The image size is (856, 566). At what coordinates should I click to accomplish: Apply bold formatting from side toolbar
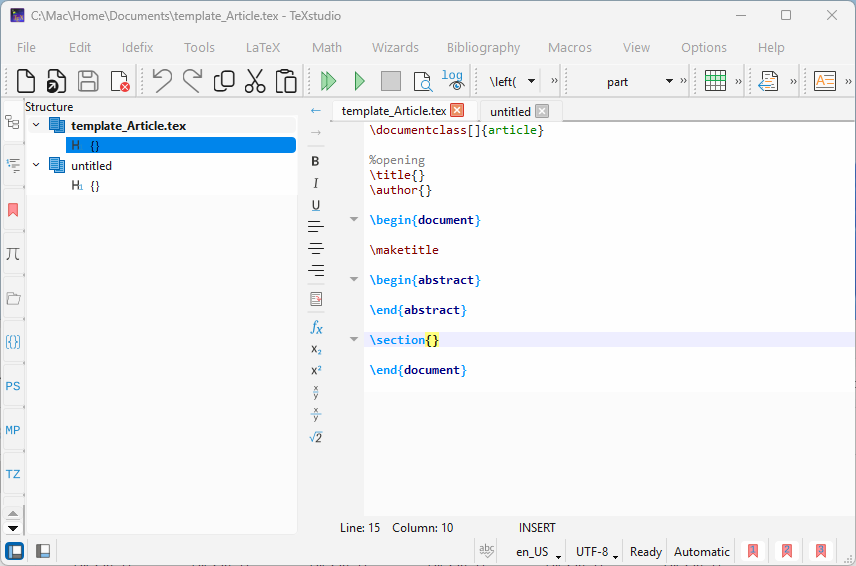coord(315,162)
